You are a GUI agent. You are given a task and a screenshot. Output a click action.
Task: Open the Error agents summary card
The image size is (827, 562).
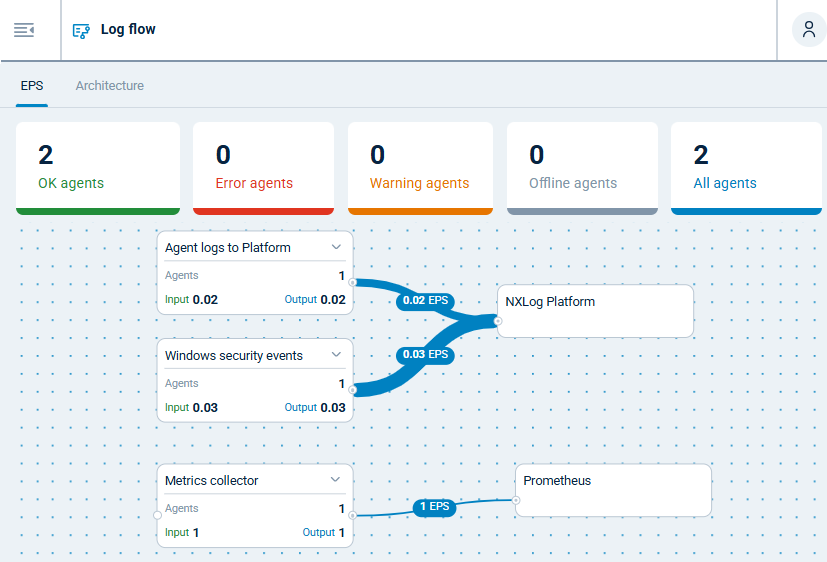point(263,168)
